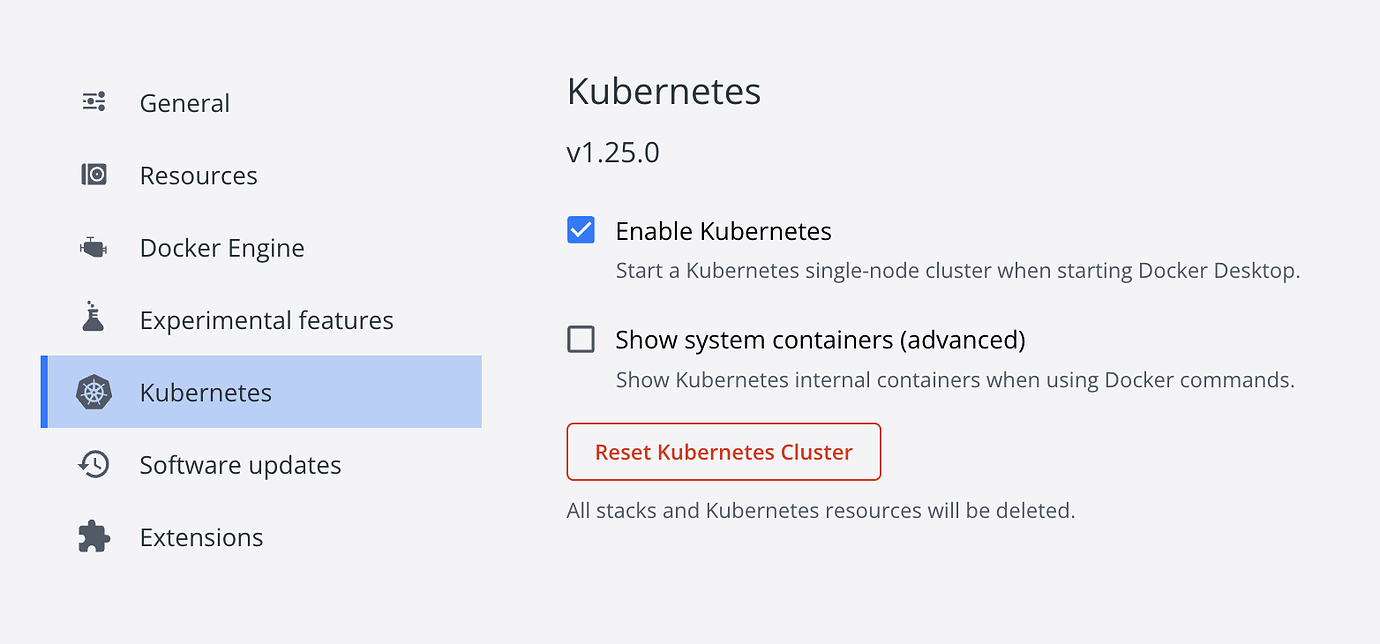1380x644 pixels.
Task: Click the Kubernetes helm wheel icon
Action: (93, 392)
